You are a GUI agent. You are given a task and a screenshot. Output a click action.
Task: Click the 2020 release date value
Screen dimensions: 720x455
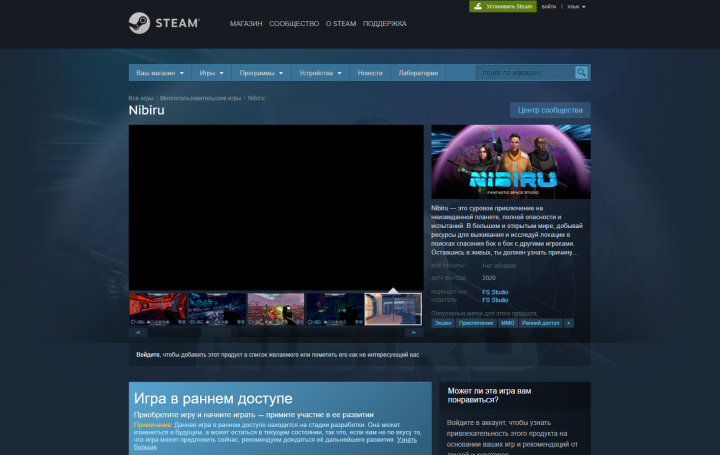click(x=489, y=278)
